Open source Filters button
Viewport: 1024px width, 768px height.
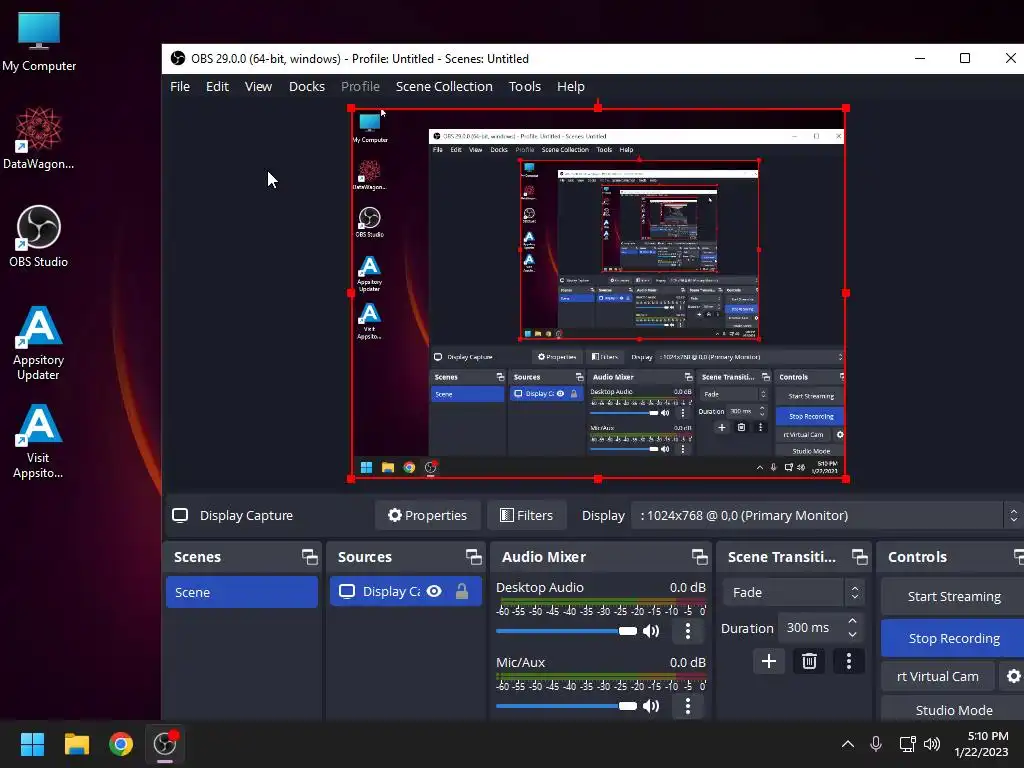pos(526,515)
